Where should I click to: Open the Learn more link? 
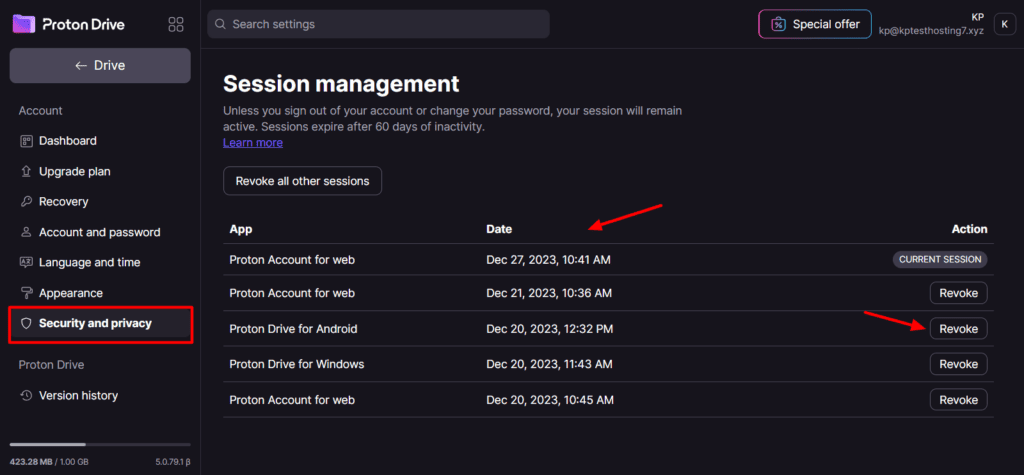click(252, 143)
